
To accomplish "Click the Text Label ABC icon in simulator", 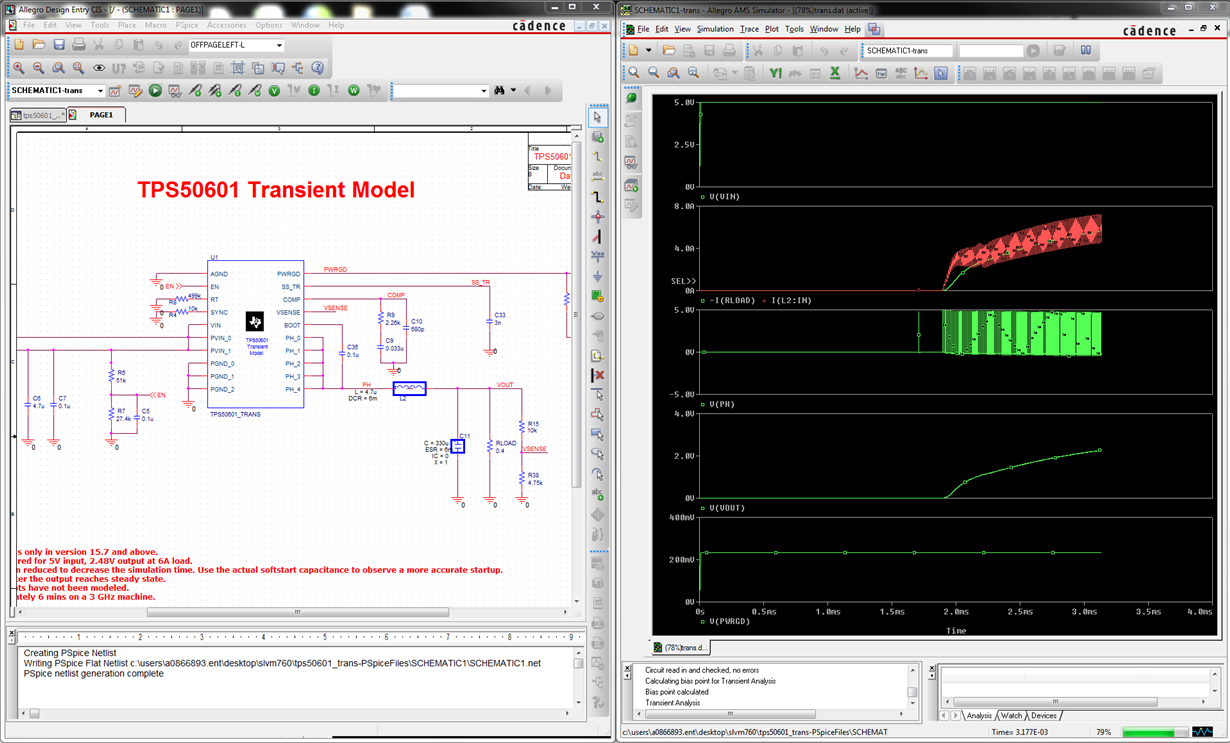I will point(901,73).
